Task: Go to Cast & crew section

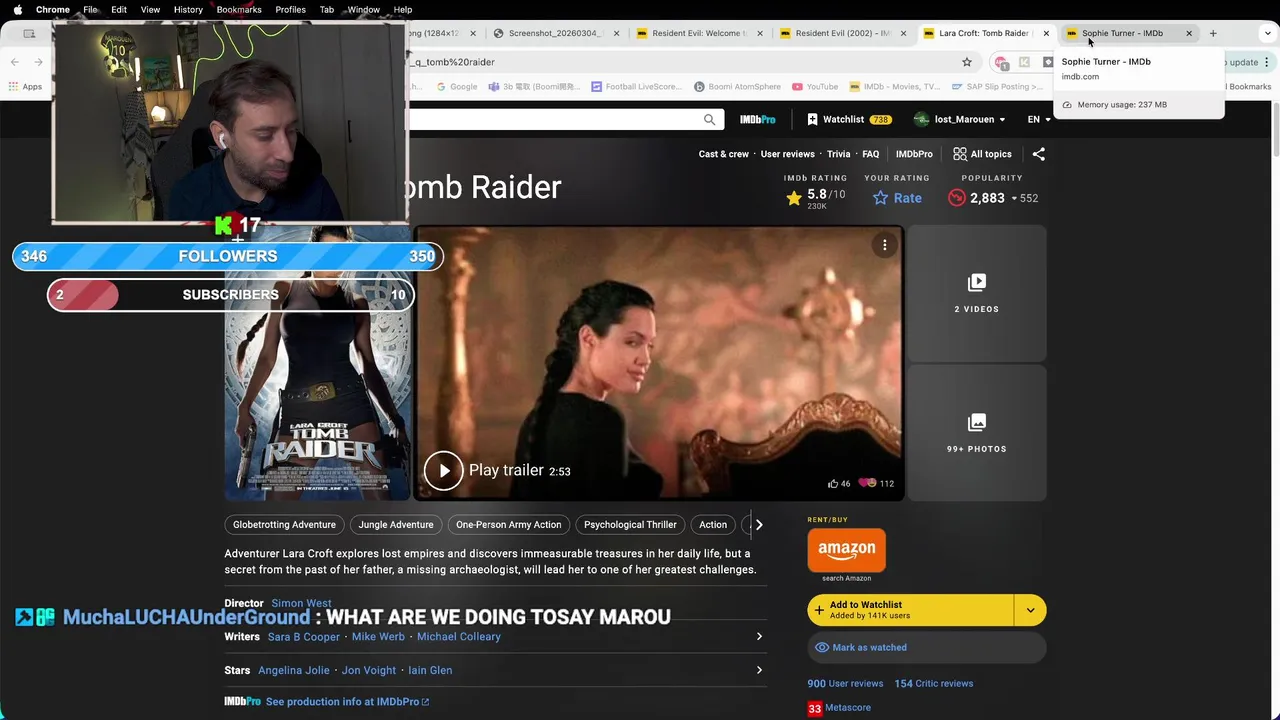Action: pos(723,154)
